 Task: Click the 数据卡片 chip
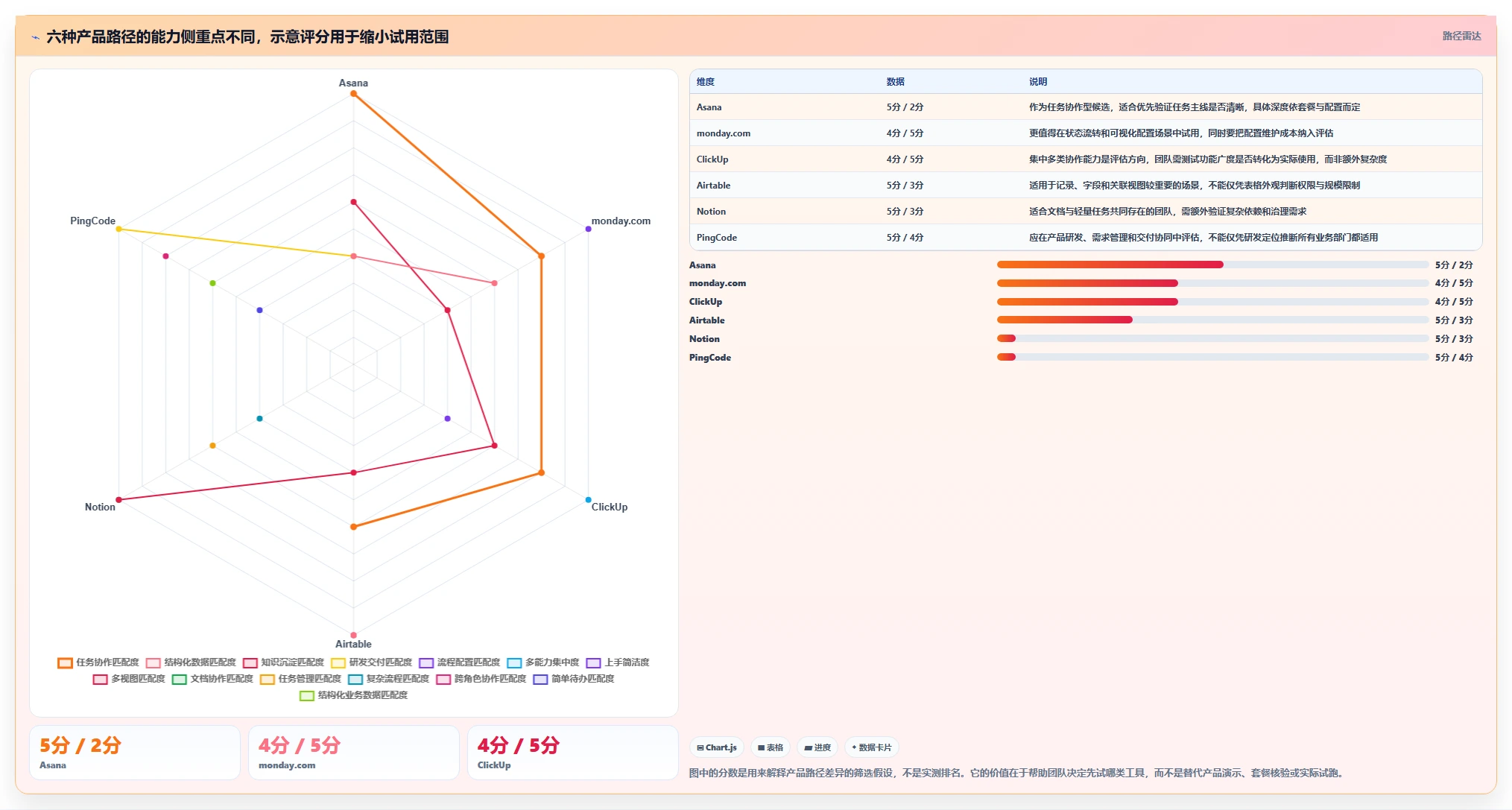click(x=871, y=747)
